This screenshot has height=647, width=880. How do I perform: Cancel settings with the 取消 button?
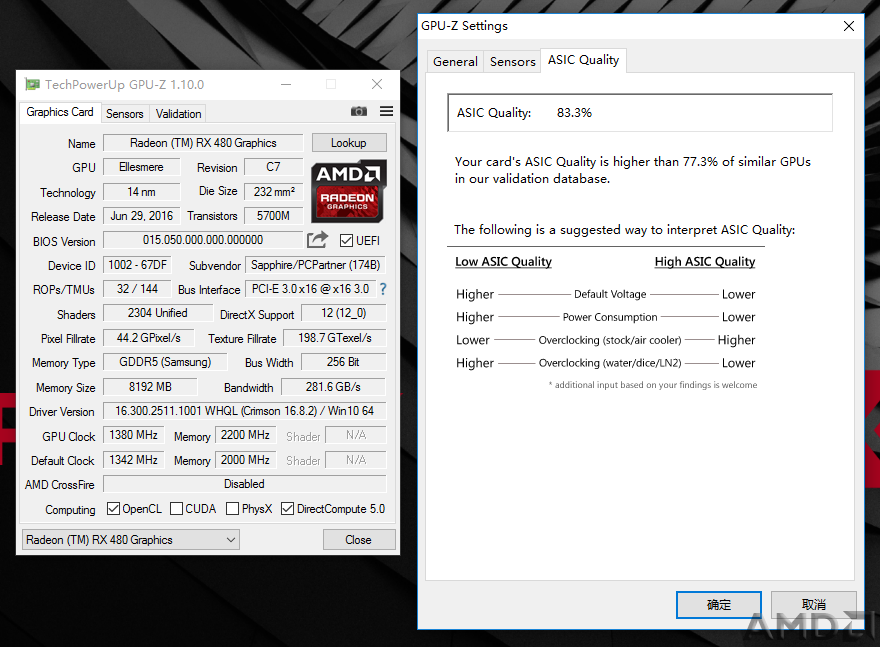click(x=814, y=604)
